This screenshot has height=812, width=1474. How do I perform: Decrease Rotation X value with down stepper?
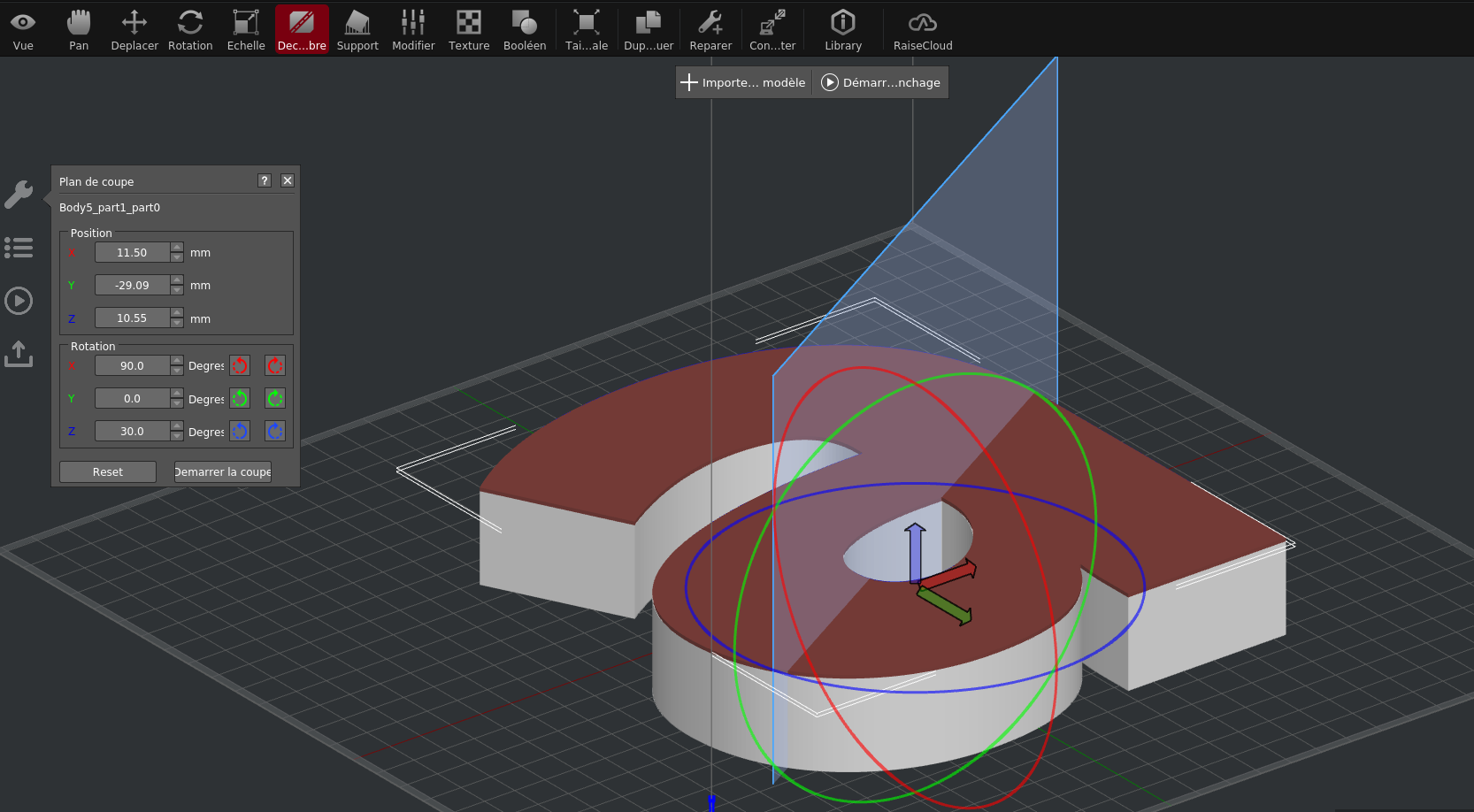point(177,371)
